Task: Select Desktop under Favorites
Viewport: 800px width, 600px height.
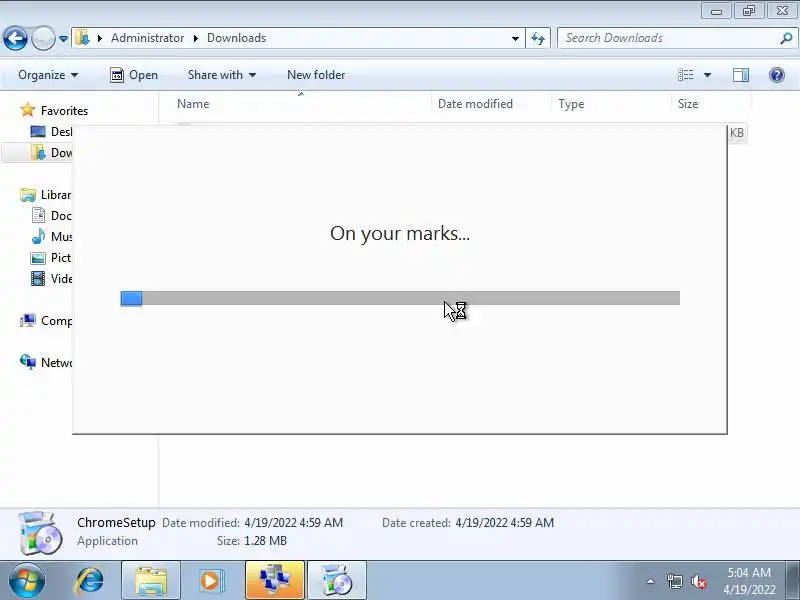Action: click(x=51, y=132)
